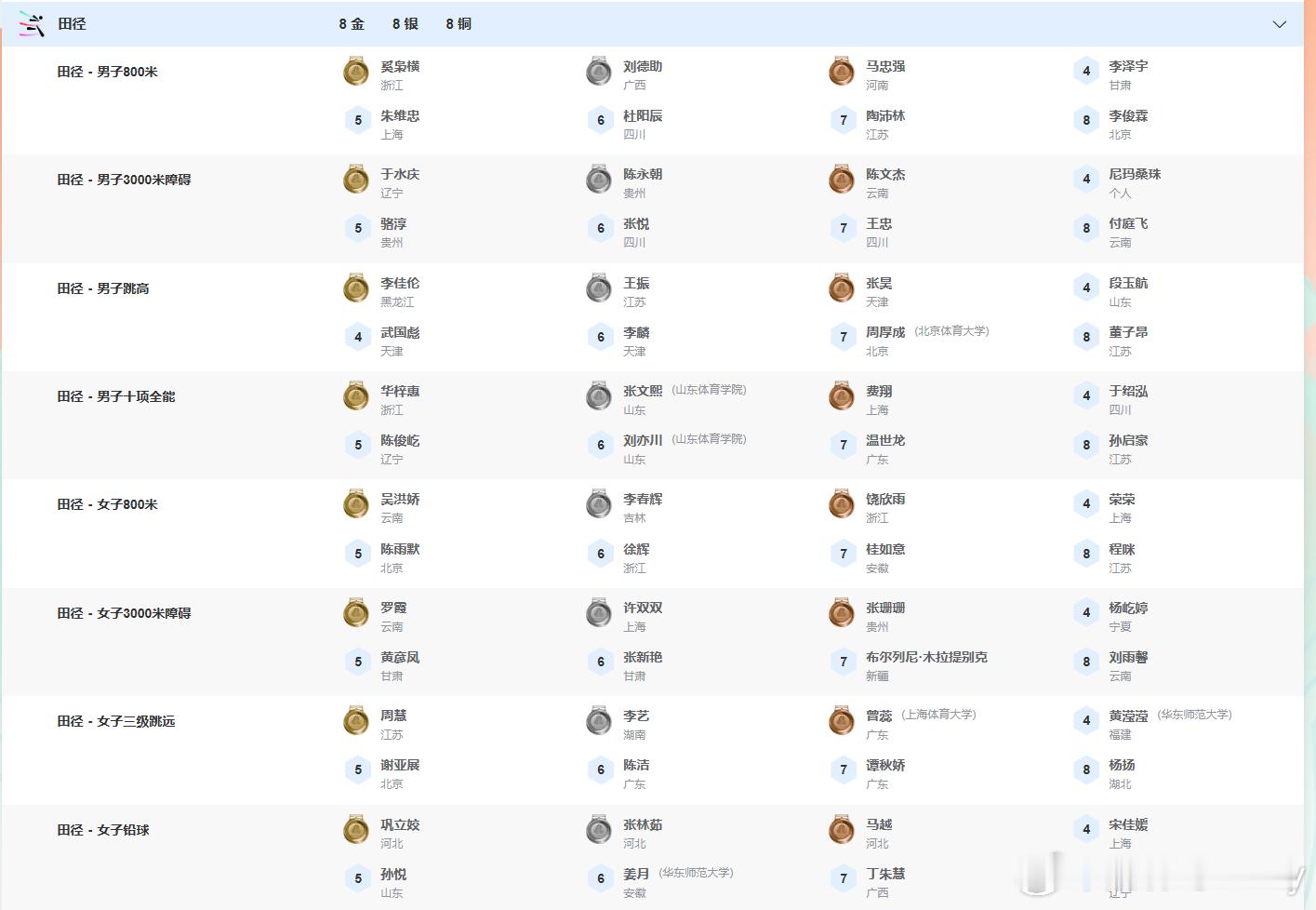This screenshot has height=910, width=1316.
Task: Select the silver medal icon next to 李艺
Action: [599, 720]
